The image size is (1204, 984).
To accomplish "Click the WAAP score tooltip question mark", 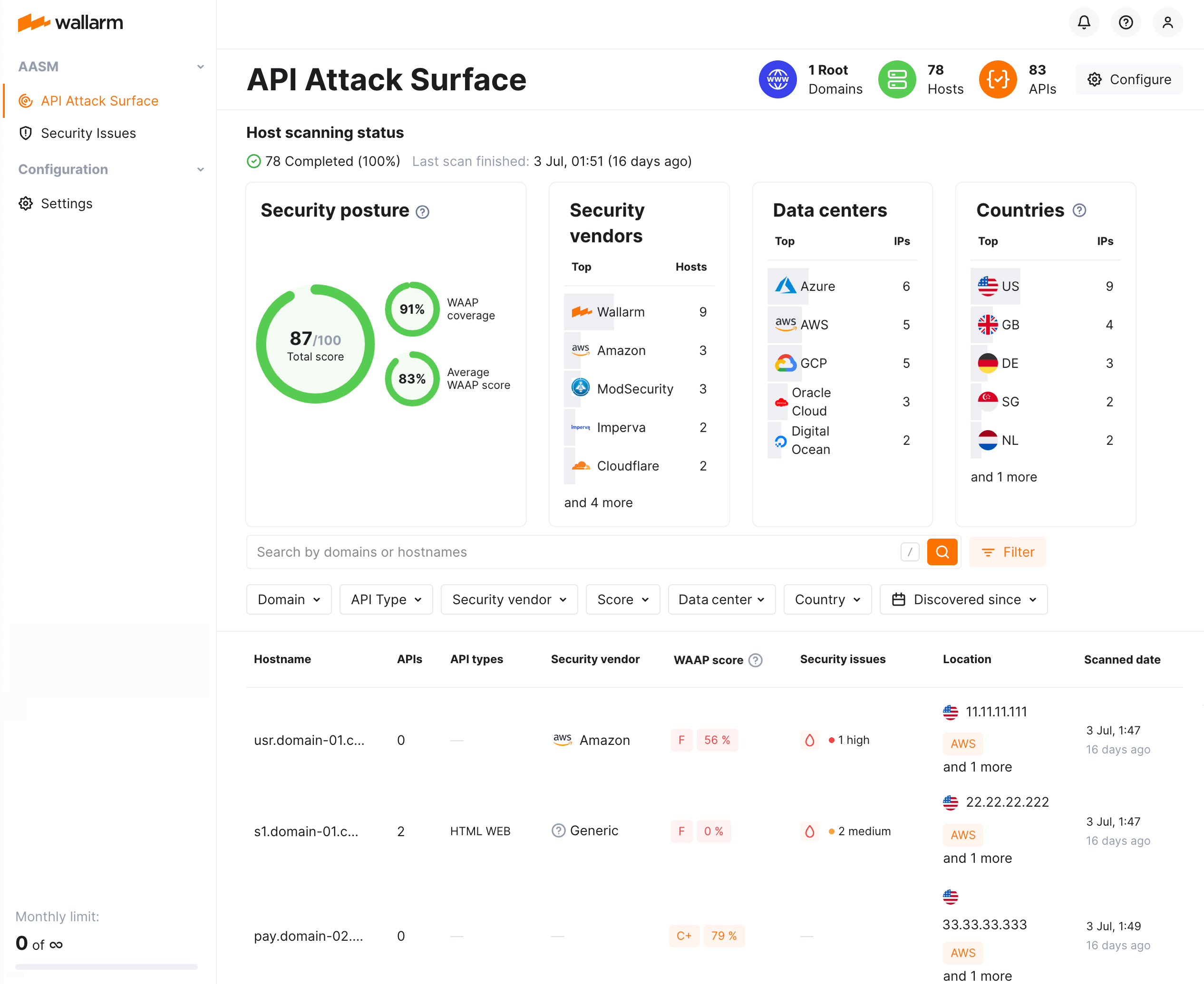I will 755,660.
